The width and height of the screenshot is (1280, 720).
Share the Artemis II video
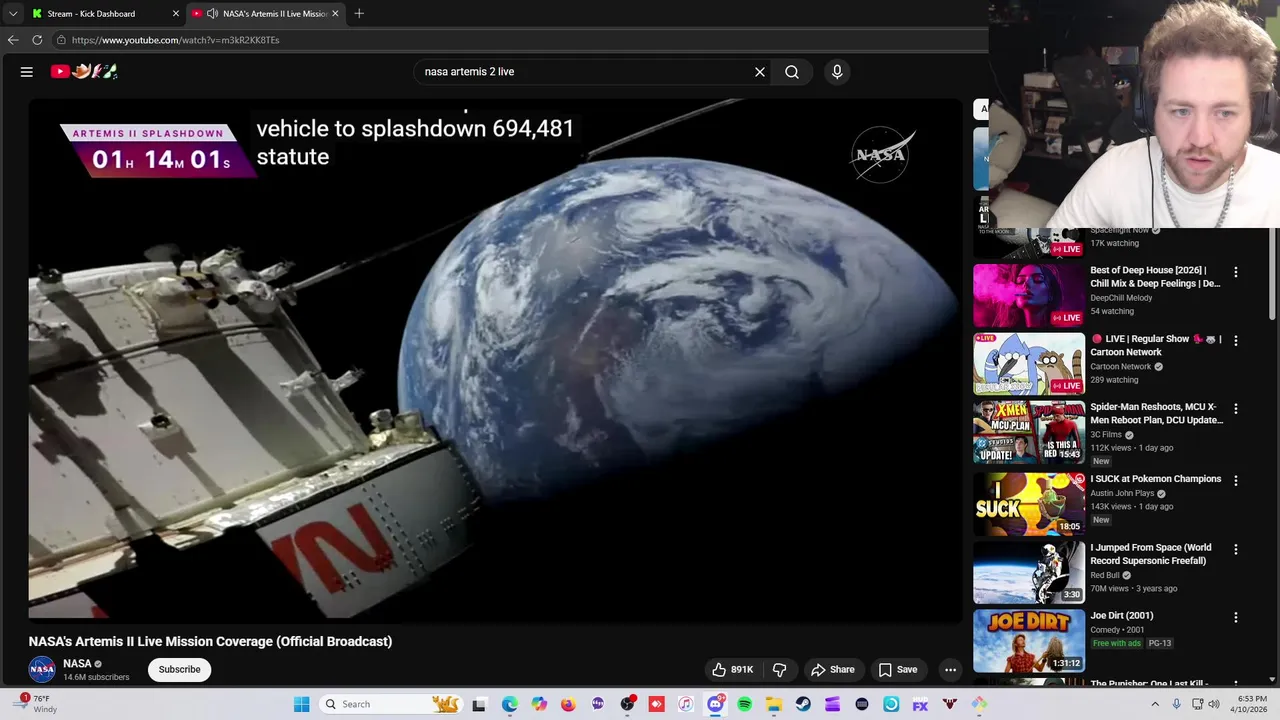click(832, 670)
